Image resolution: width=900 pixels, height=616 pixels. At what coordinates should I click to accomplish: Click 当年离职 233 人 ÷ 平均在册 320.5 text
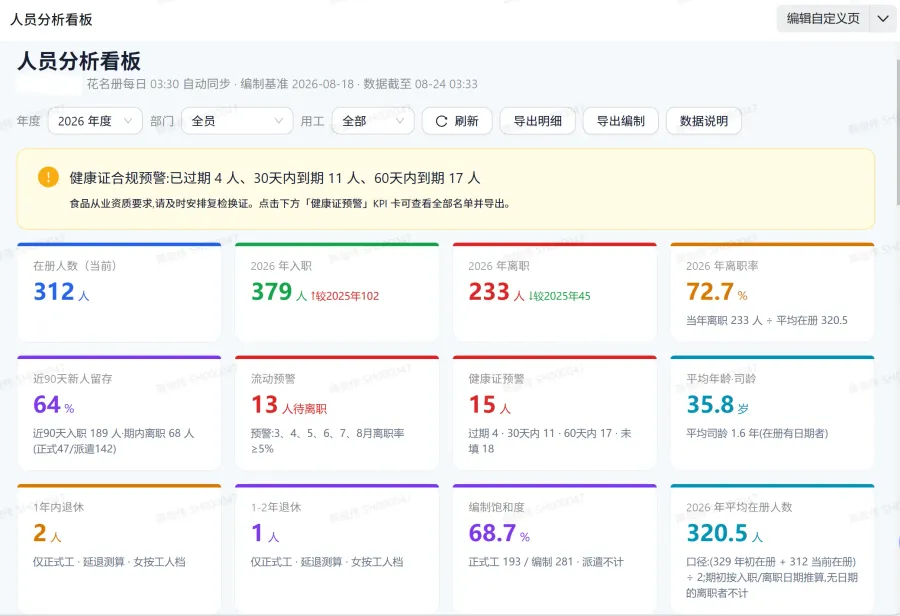point(767,320)
